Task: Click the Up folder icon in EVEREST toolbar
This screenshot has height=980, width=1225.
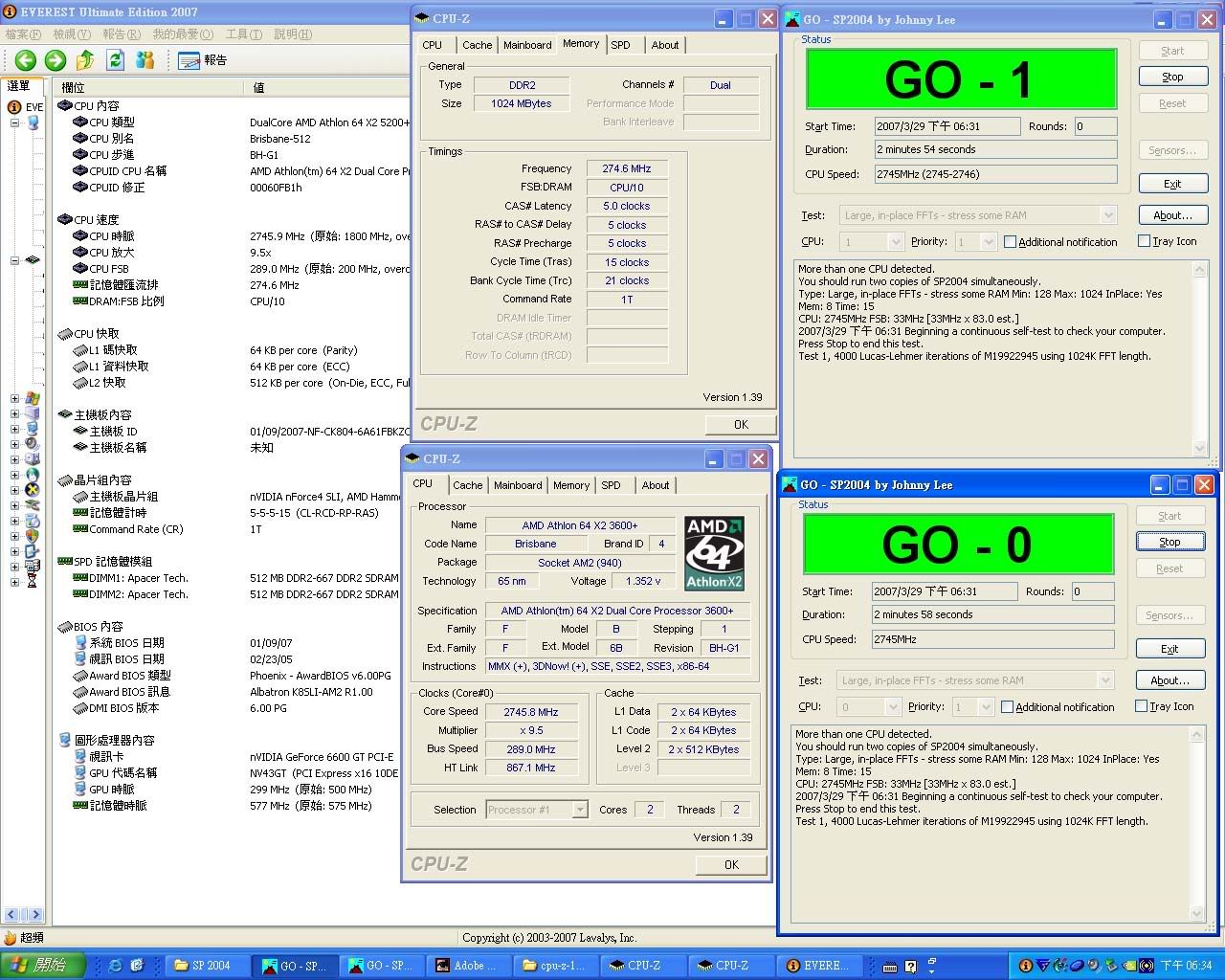Action: click(85, 60)
